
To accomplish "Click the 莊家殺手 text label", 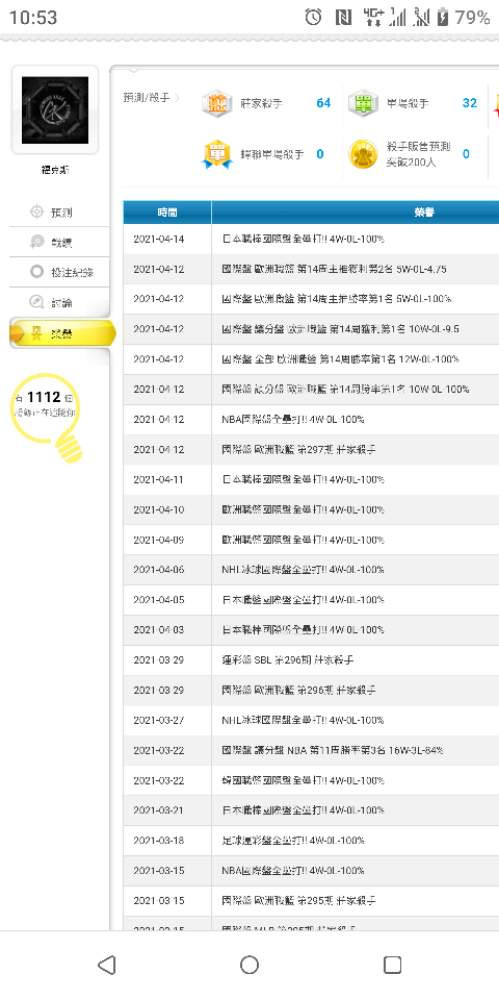I will click(x=261, y=103).
